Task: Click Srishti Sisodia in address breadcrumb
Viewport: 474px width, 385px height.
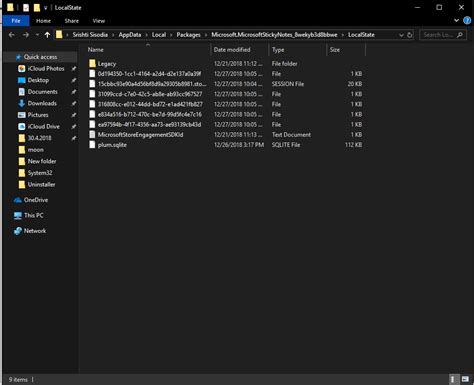Action: tap(90, 35)
